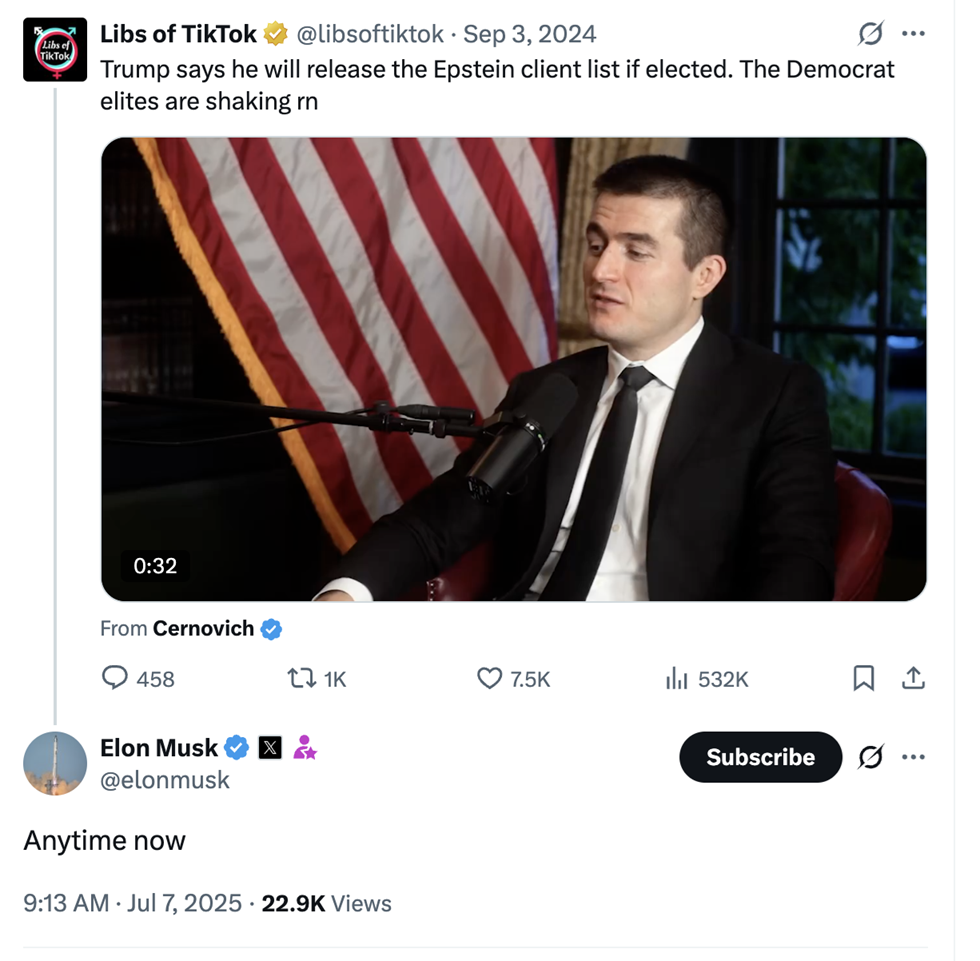Share the Libs of TikTok post
The image size is (980, 961).
(x=913, y=679)
